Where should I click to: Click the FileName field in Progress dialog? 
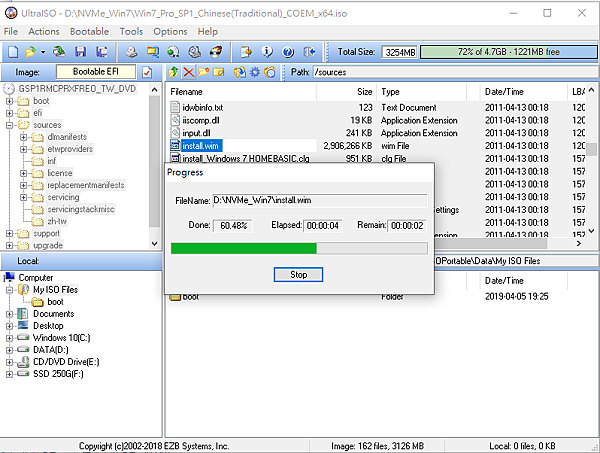320,200
